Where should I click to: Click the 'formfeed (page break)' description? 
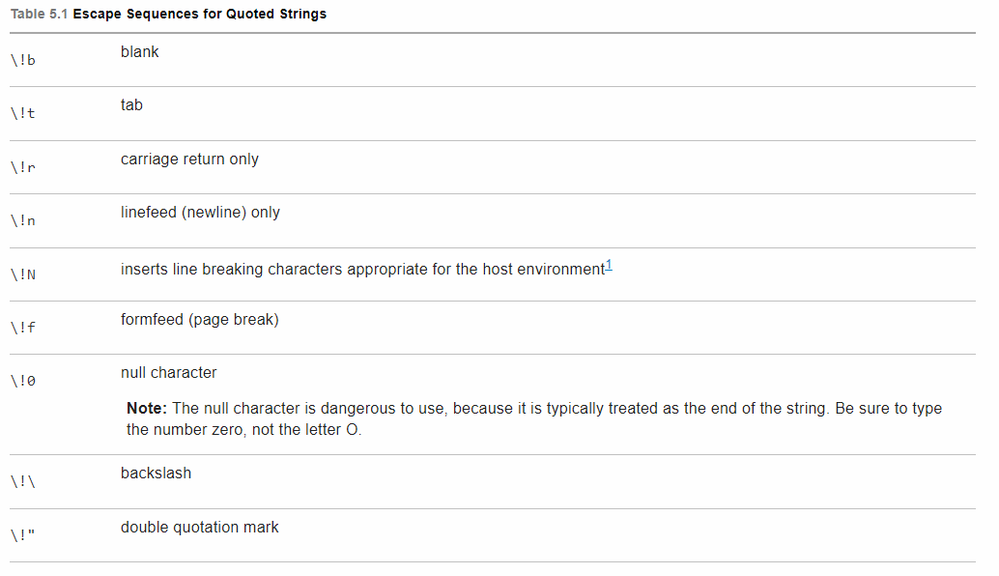(x=199, y=320)
